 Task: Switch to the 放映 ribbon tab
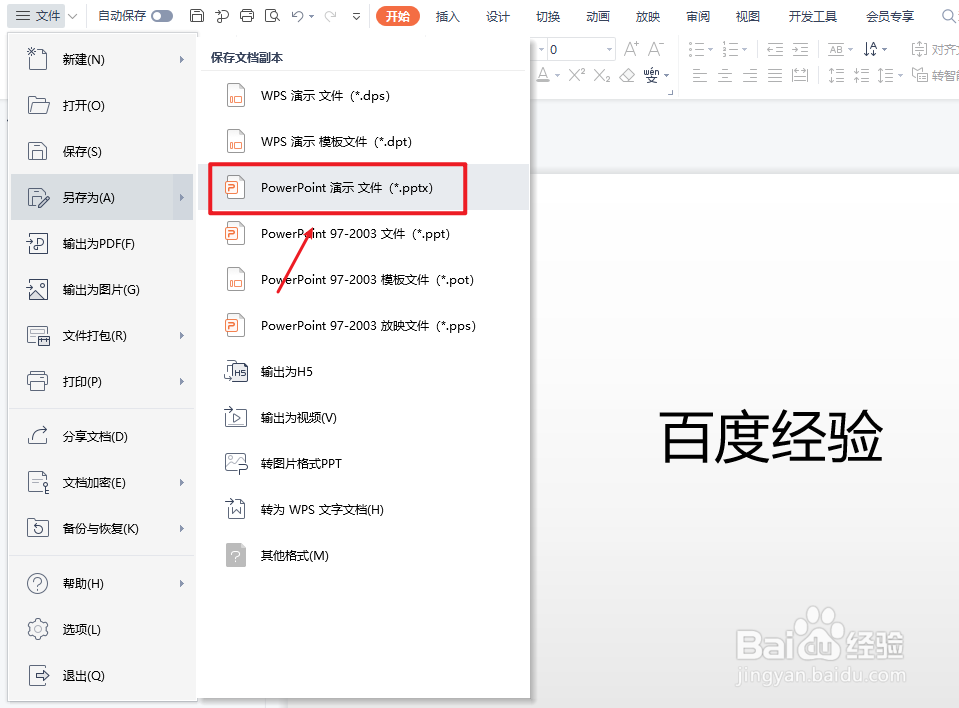[648, 17]
